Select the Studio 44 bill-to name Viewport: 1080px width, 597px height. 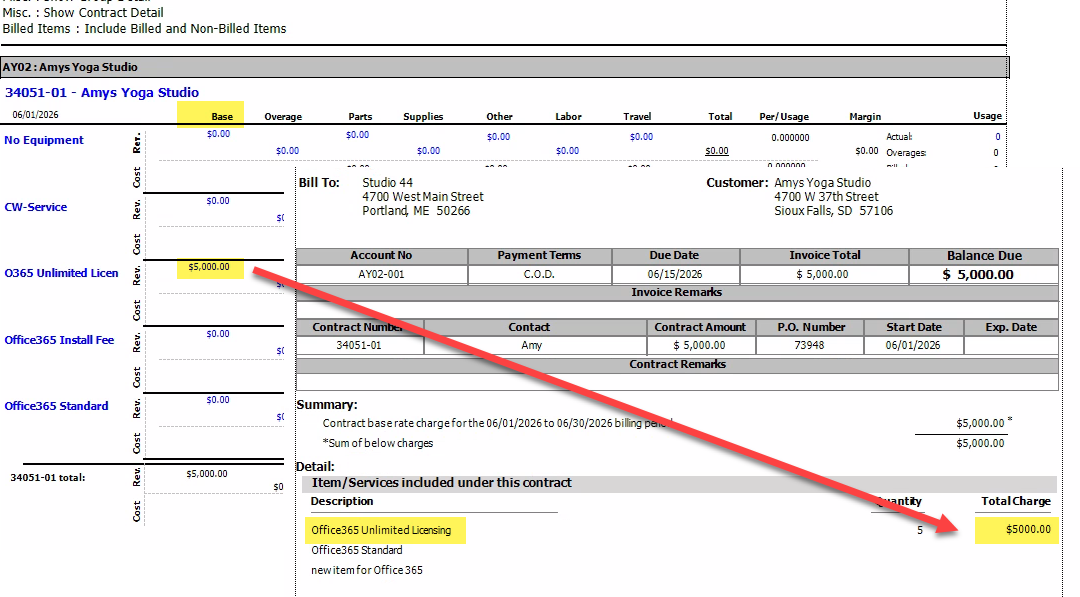pos(388,182)
